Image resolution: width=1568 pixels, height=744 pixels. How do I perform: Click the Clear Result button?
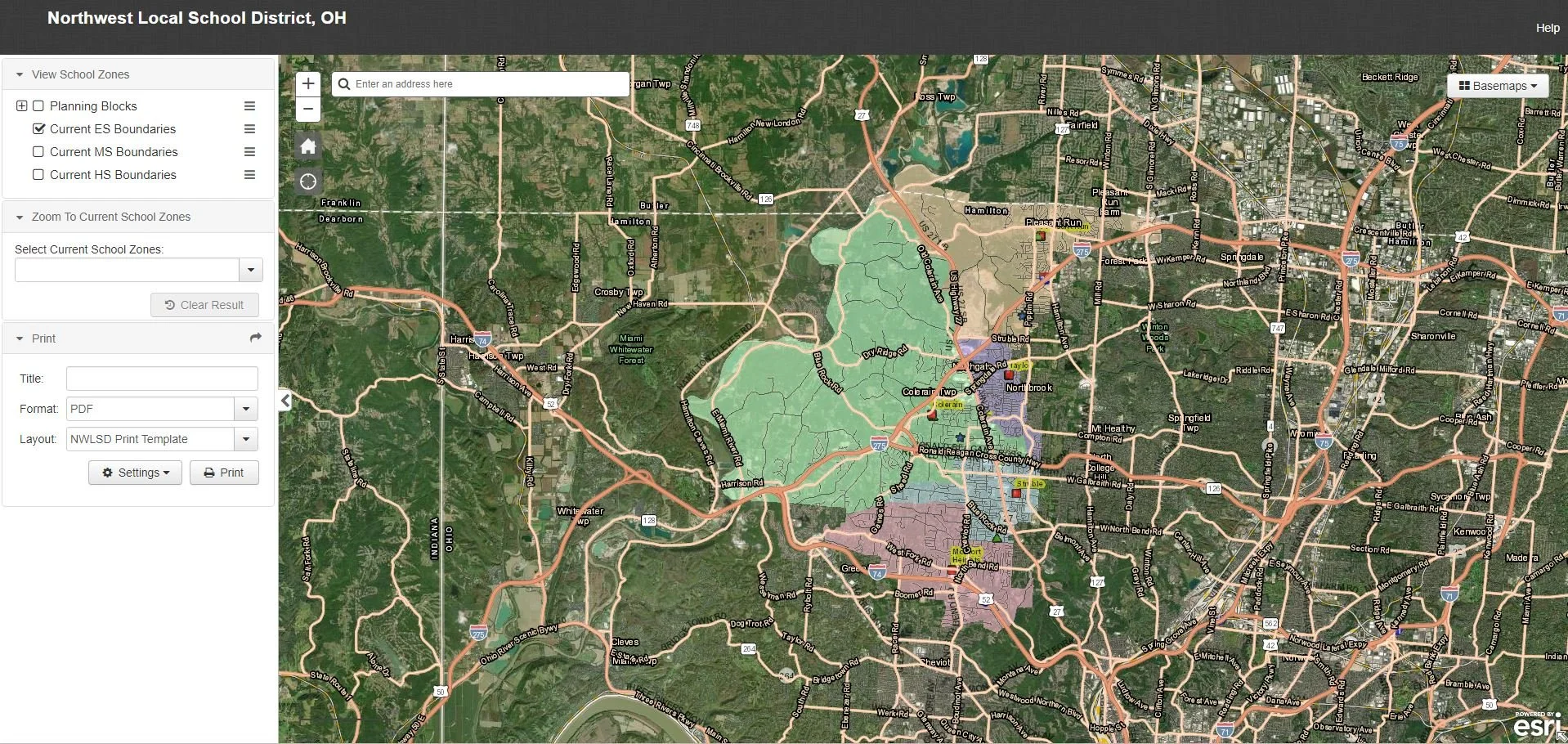pos(204,304)
